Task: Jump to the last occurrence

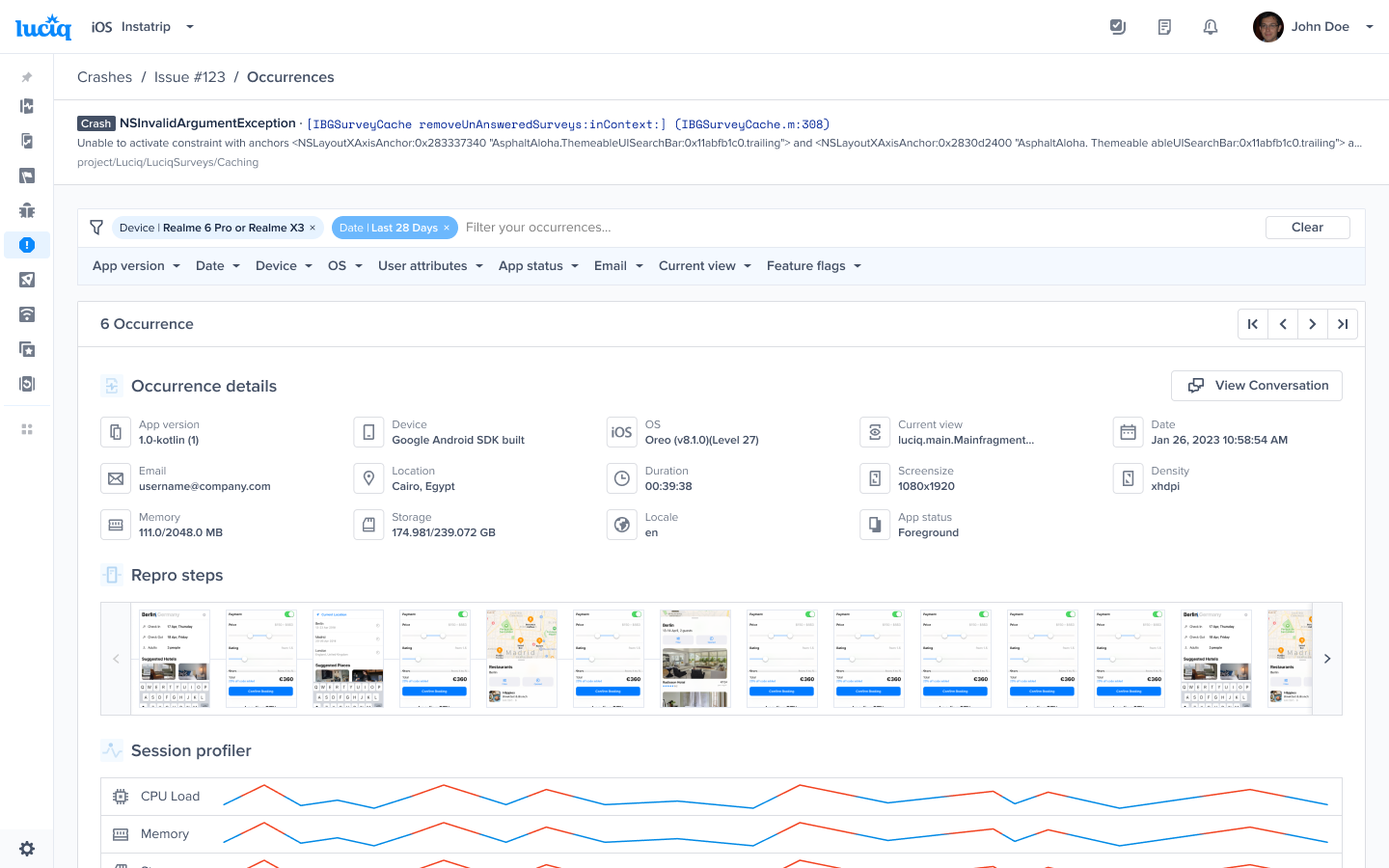Action: (x=1342, y=324)
